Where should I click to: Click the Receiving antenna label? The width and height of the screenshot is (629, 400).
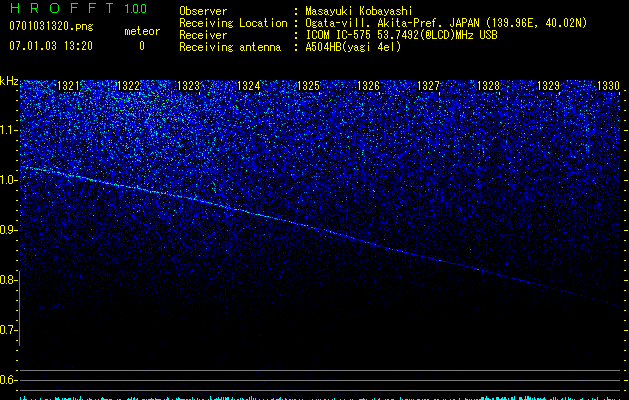pos(230,47)
